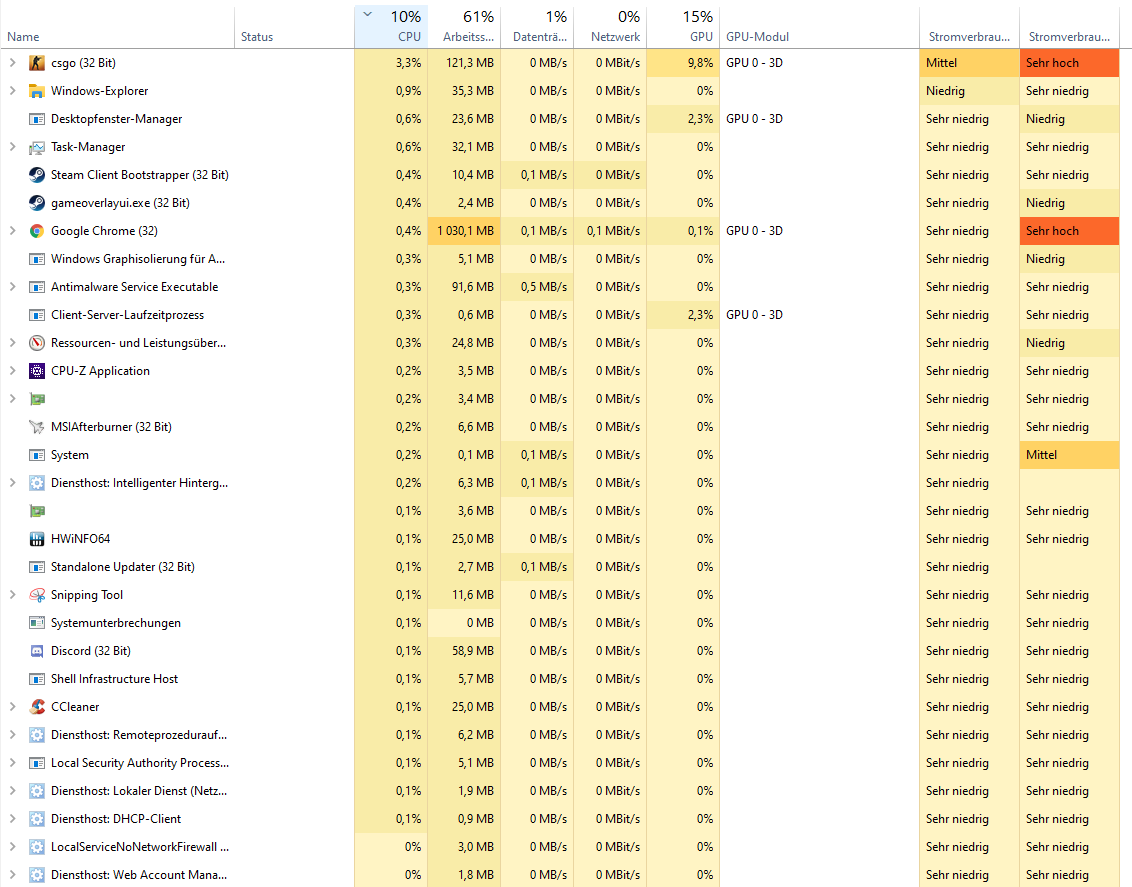Viewport: 1132px width, 887px height.
Task: Click the Client-Server-Laufzeitprozess icon
Action: tap(37, 315)
